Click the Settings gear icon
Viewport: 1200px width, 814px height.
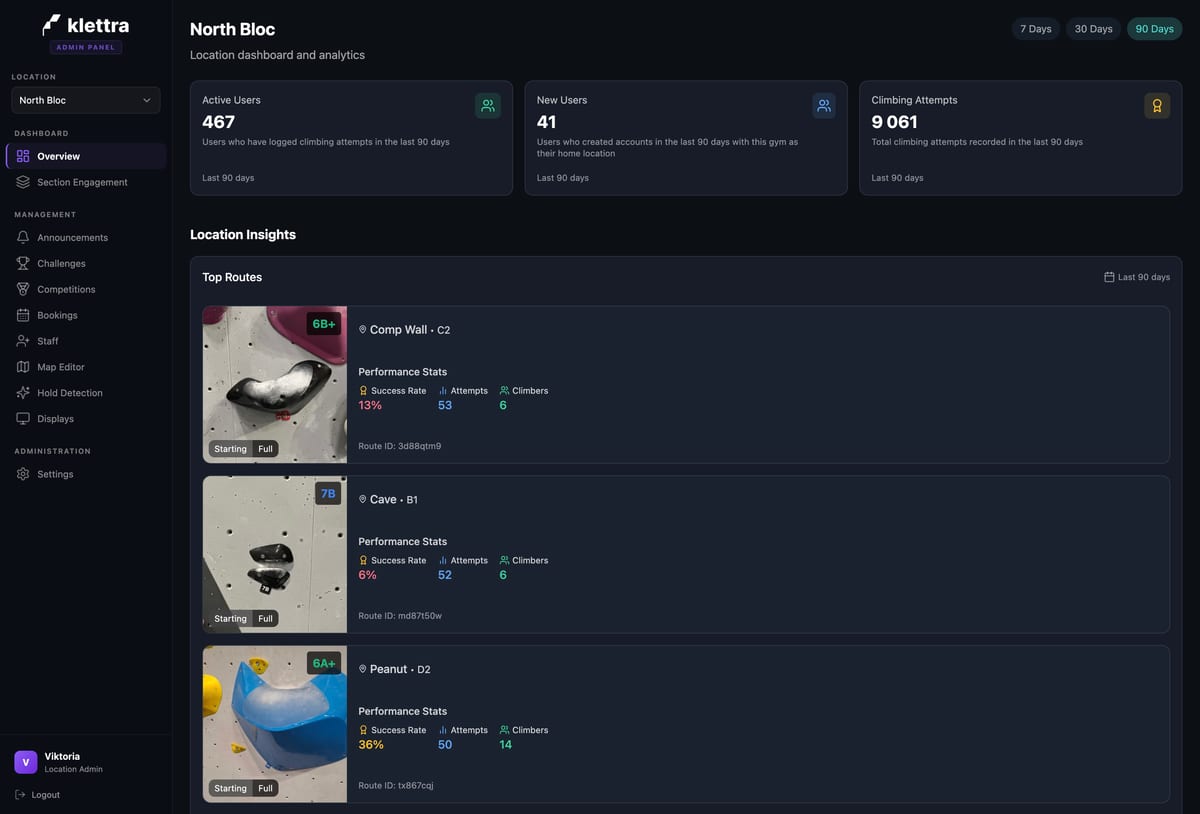[x=23, y=474]
